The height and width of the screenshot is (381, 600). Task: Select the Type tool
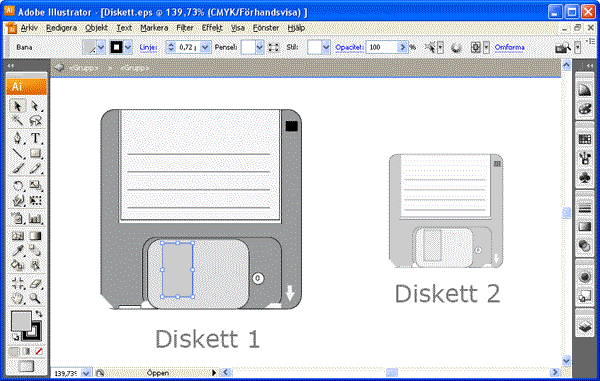coord(35,138)
